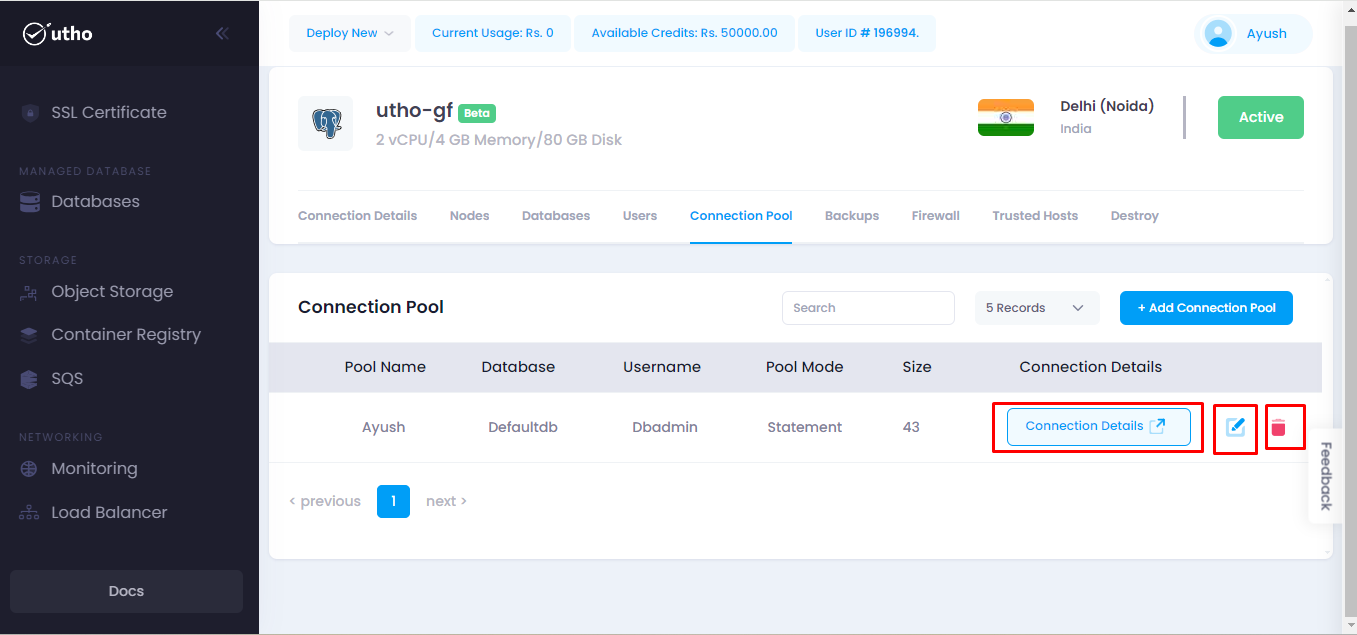Open Connection Details for Ayush pool
Image resolution: width=1357 pixels, height=635 pixels.
click(x=1098, y=427)
